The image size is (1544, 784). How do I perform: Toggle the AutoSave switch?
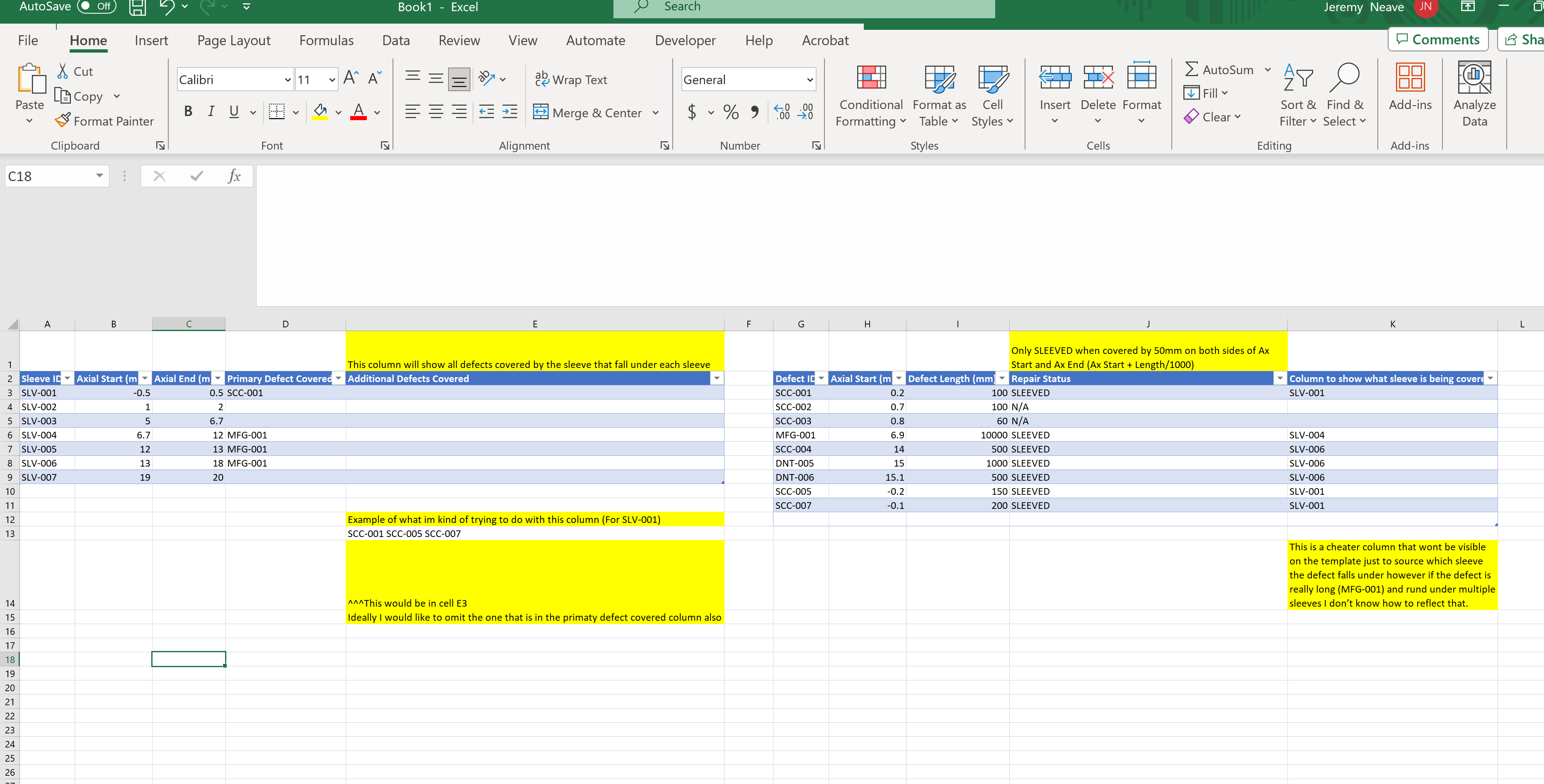point(97,7)
